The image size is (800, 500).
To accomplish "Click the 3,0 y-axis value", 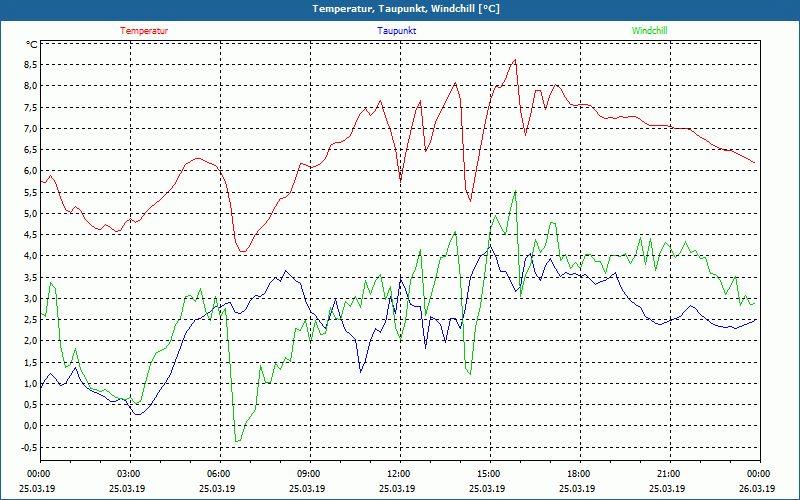I will coord(31,298).
